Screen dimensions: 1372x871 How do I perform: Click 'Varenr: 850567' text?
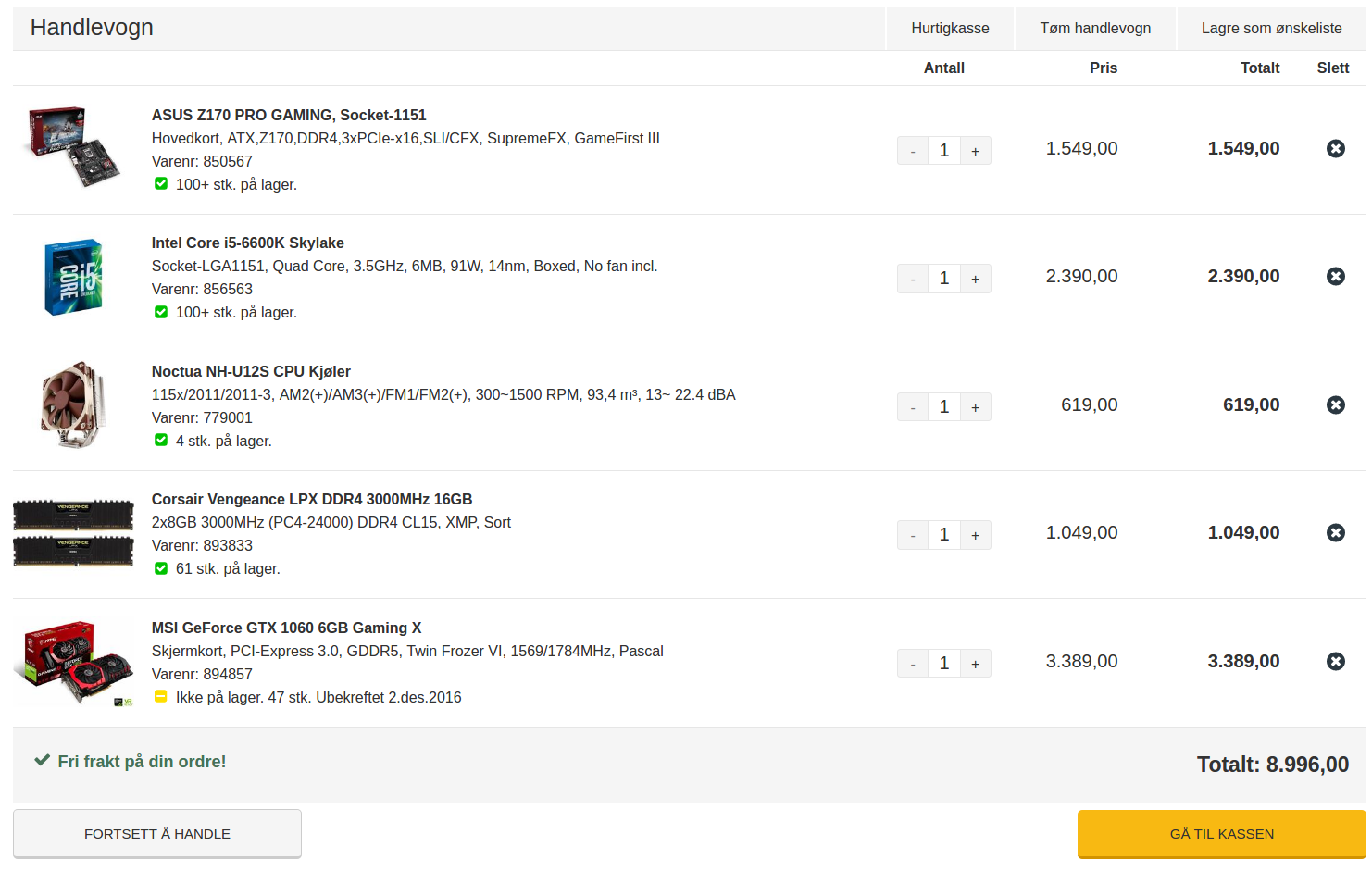pyautogui.click(x=202, y=161)
